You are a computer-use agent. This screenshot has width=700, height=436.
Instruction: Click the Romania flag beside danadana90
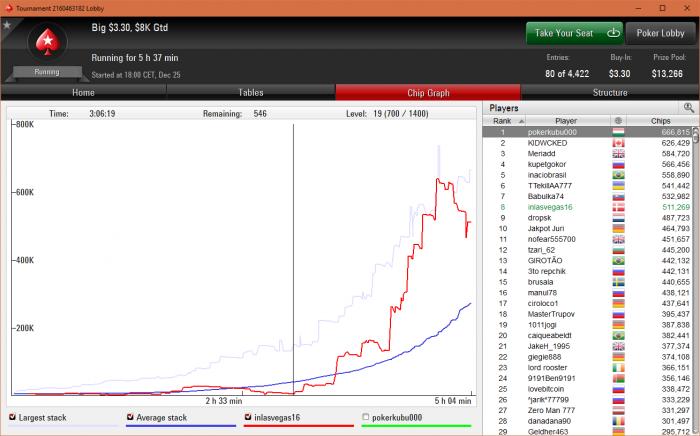point(618,421)
